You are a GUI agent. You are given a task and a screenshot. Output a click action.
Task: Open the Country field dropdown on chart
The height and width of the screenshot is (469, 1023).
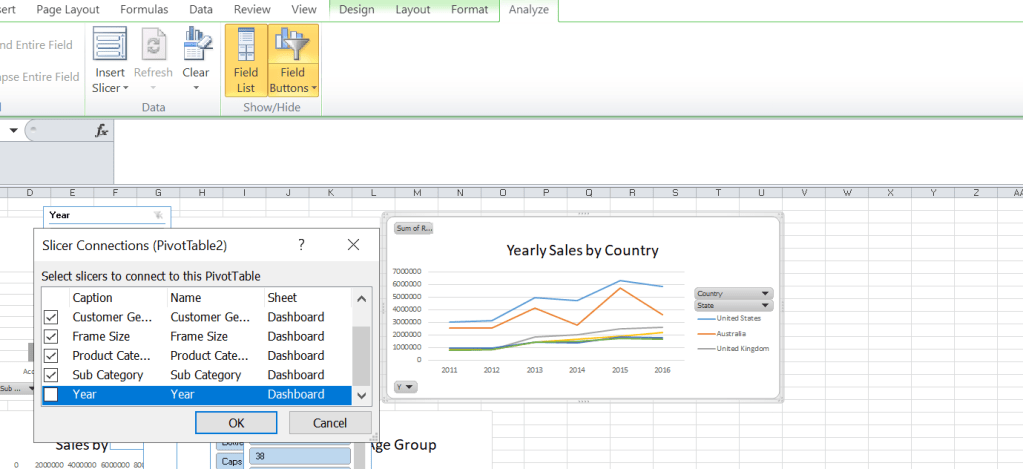[765, 294]
